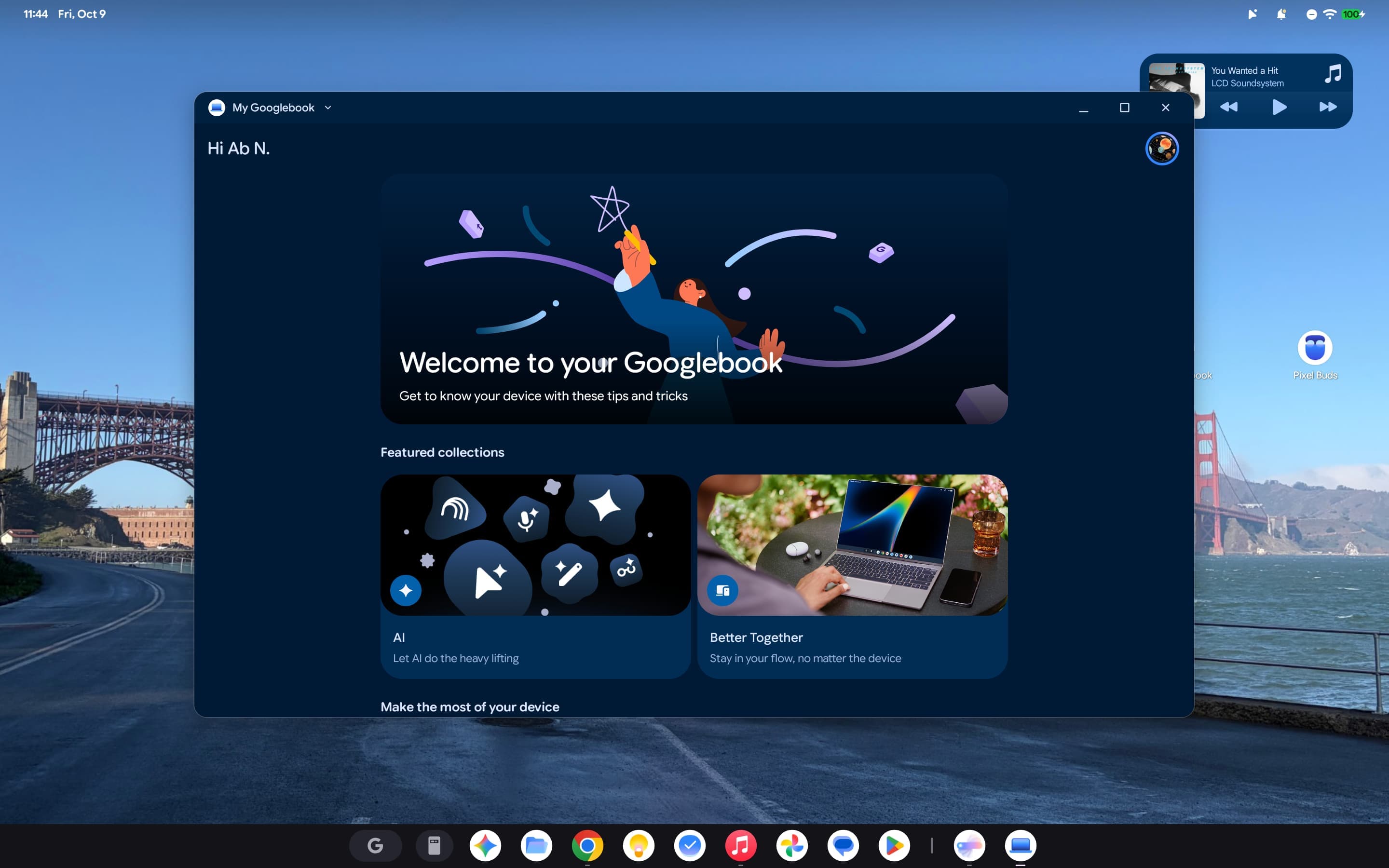Launch Google Photos from the dock
Viewport: 1389px width, 868px height.
[791, 845]
